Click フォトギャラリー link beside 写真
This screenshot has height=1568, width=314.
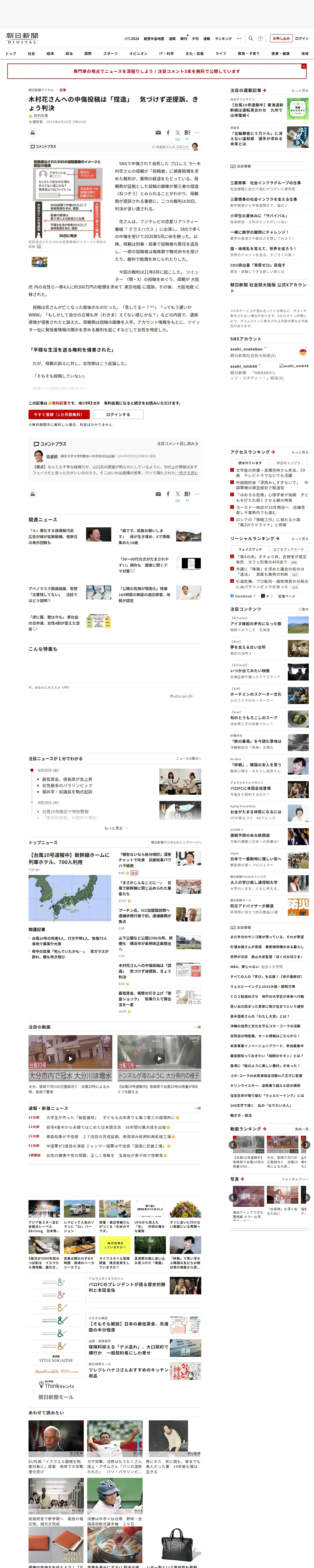click(x=295, y=1179)
